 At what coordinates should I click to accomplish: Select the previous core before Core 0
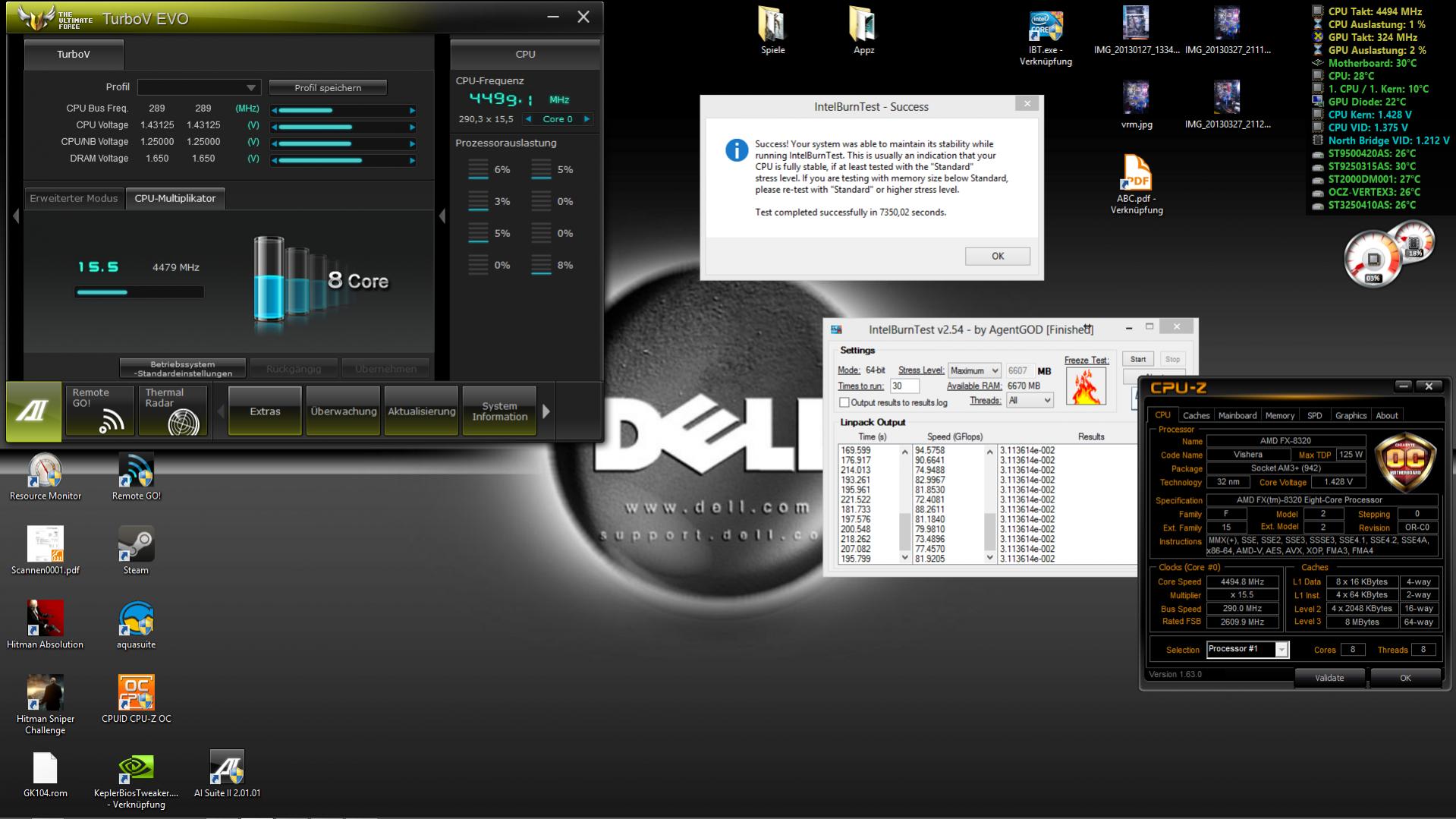[528, 119]
